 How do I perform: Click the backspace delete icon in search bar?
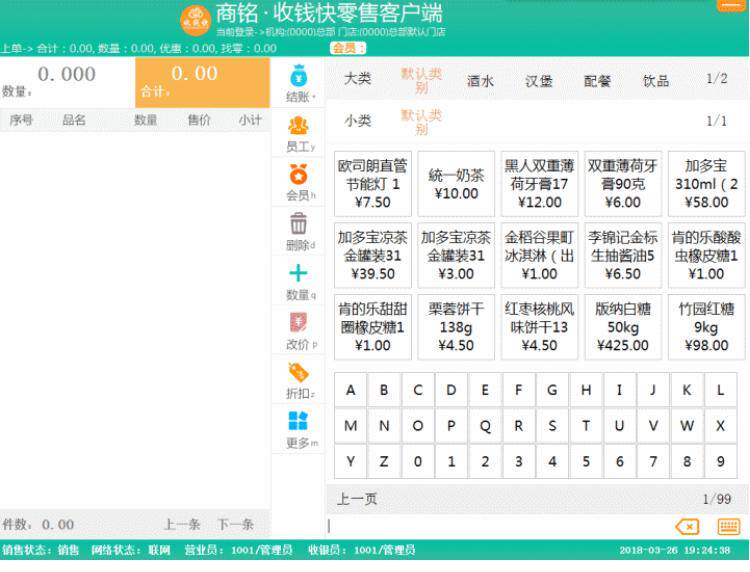(x=687, y=527)
